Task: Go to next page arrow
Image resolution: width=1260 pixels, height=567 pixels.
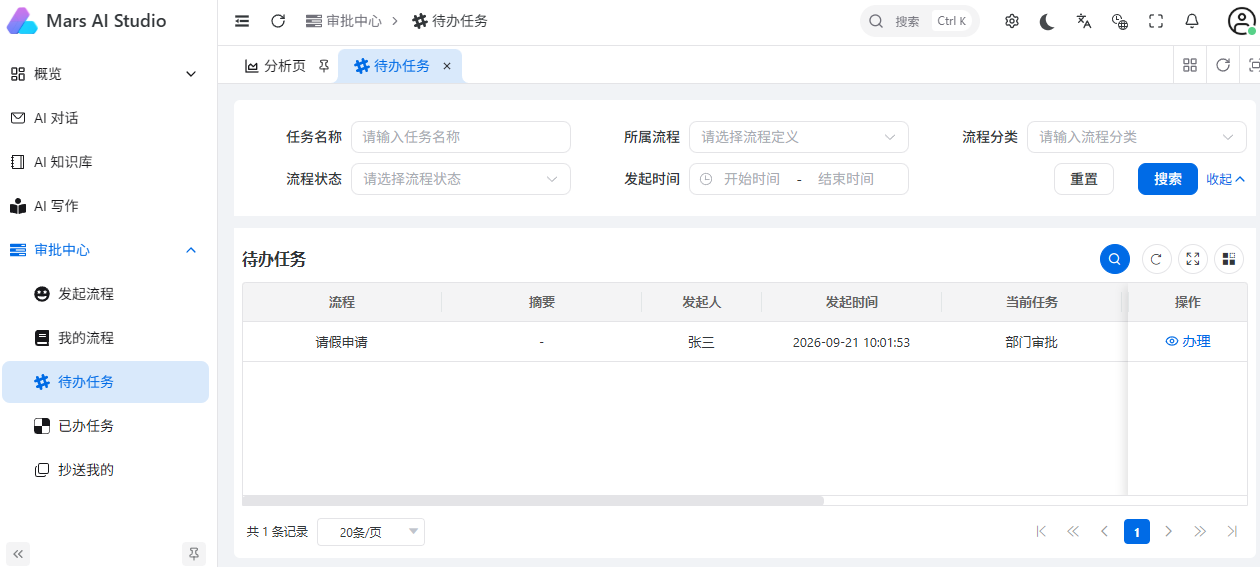Action: tap(1168, 532)
